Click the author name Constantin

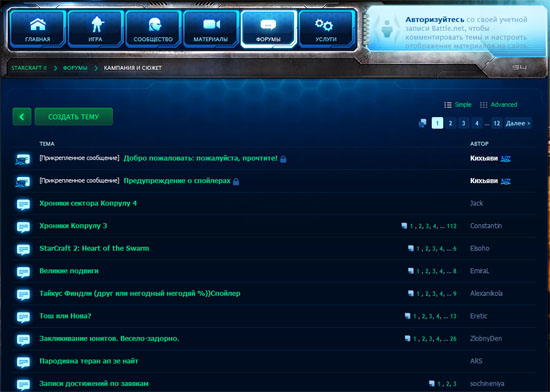(x=486, y=226)
